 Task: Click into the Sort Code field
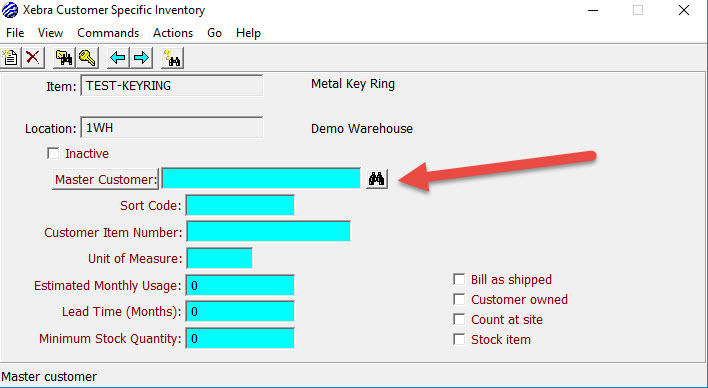tap(240, 206)
